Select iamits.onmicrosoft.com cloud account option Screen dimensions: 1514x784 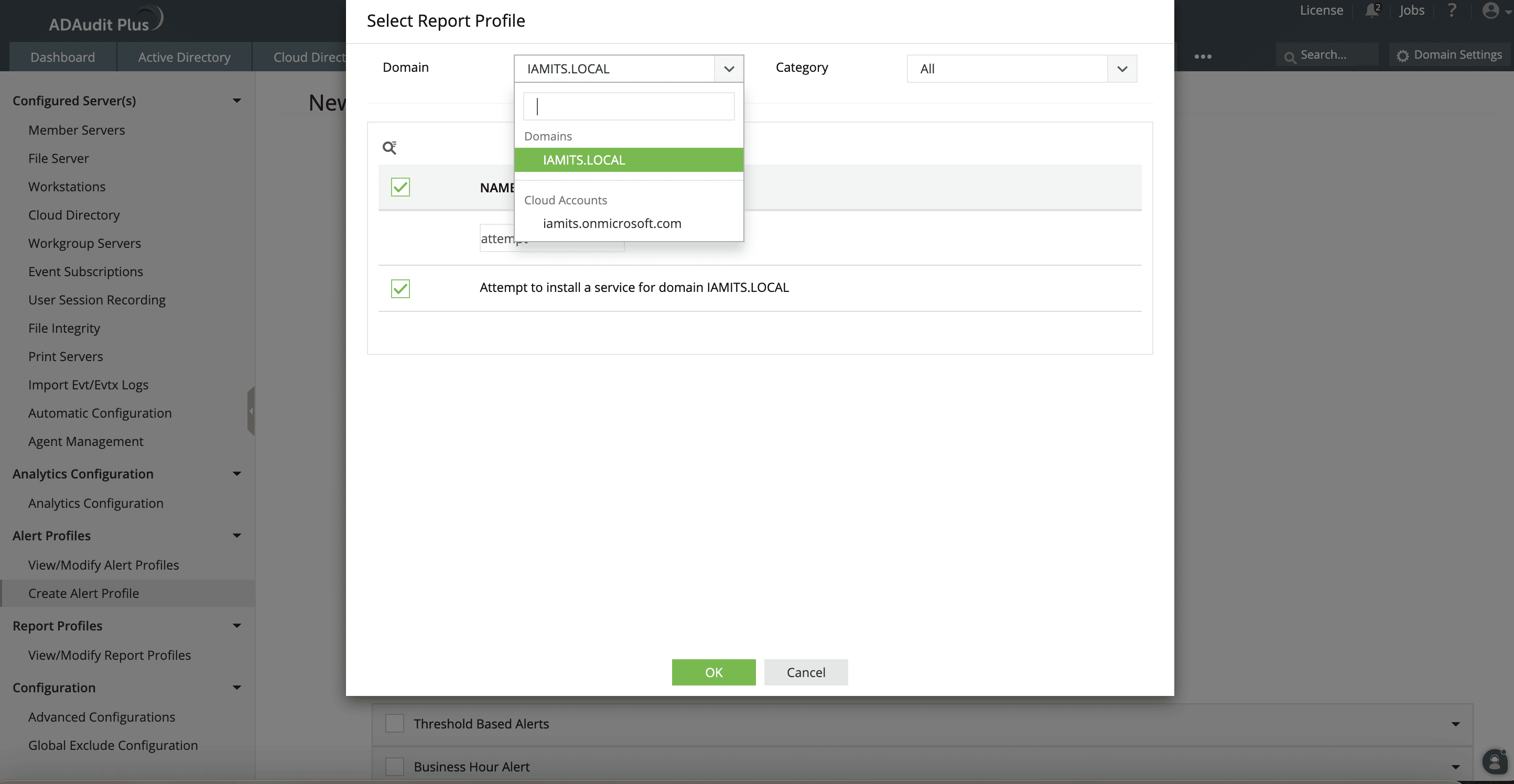[x=612, y=223]
